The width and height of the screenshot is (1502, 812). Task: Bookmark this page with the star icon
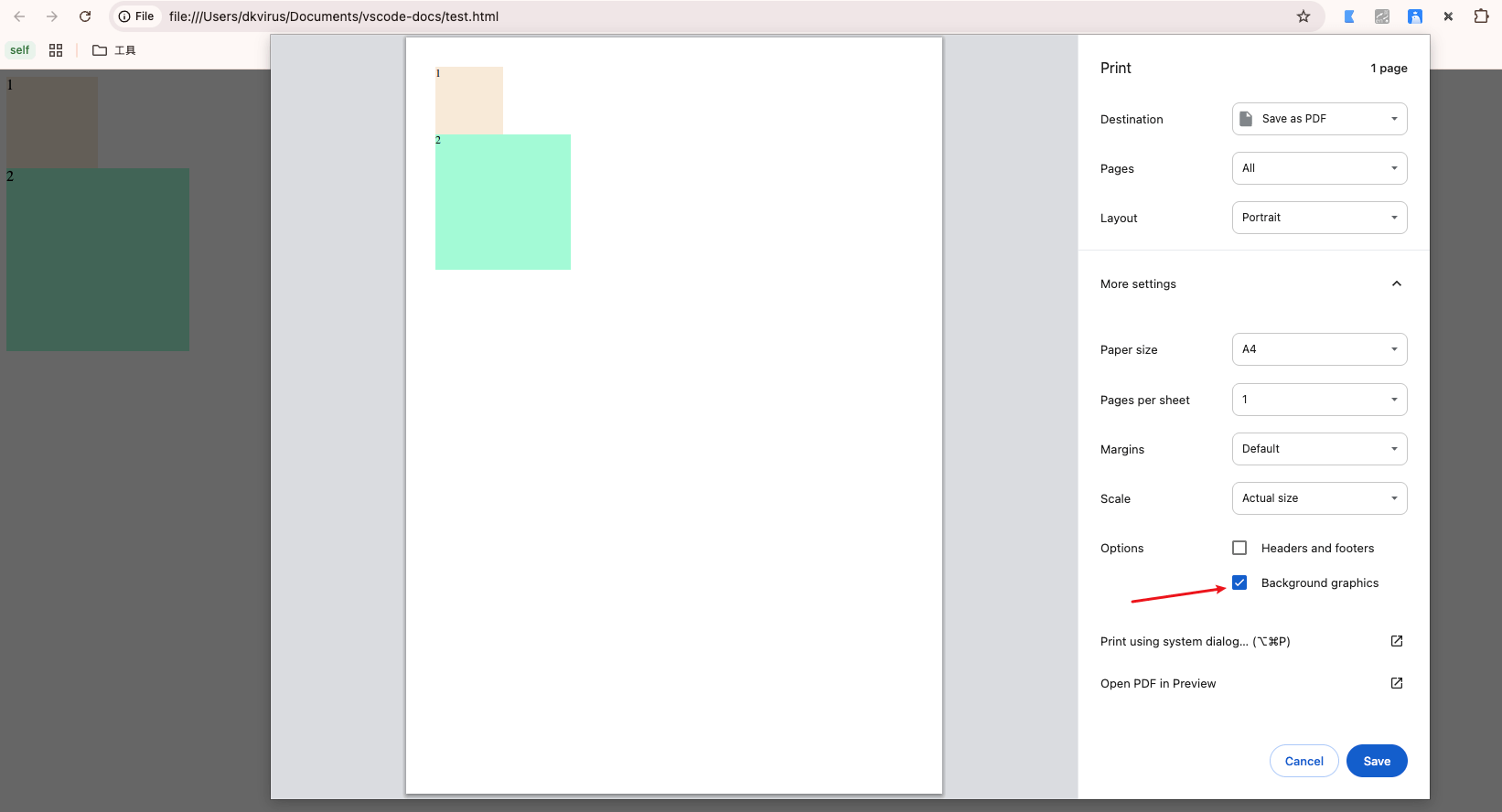[1304, 16]
